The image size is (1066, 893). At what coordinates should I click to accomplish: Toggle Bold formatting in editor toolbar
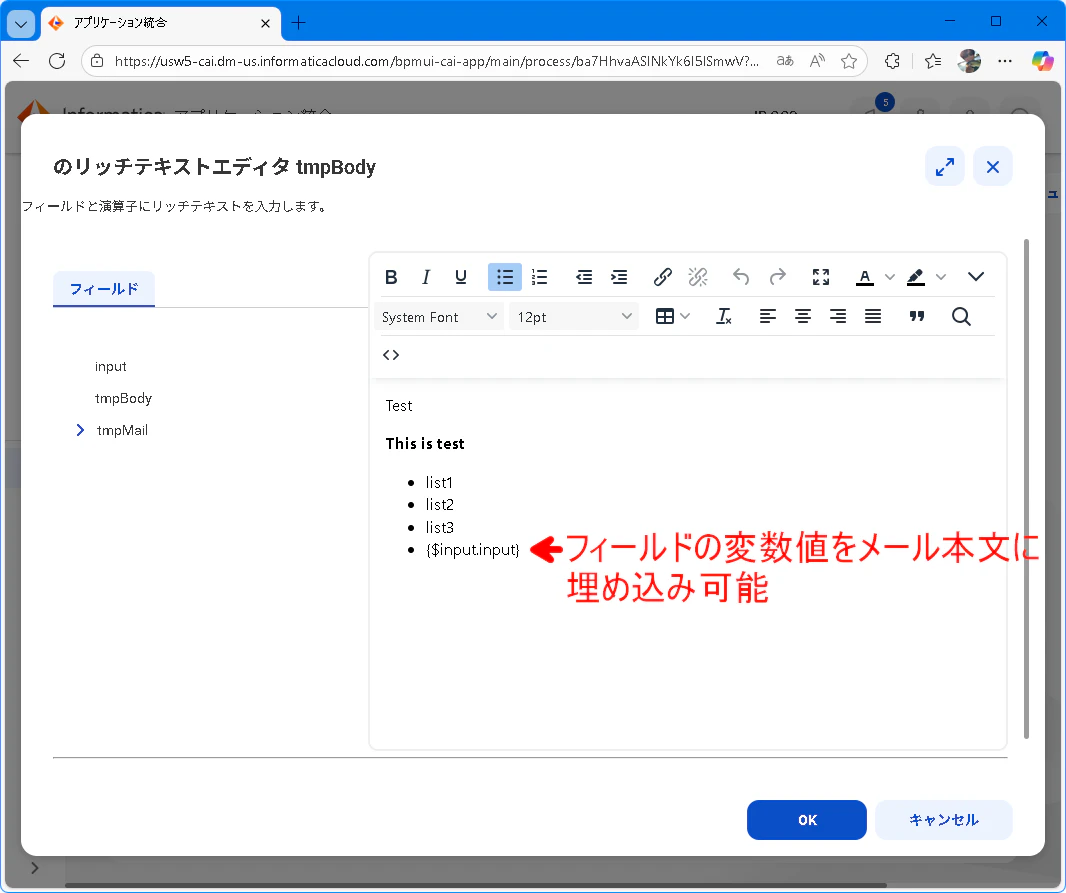[x=391, y=277]
